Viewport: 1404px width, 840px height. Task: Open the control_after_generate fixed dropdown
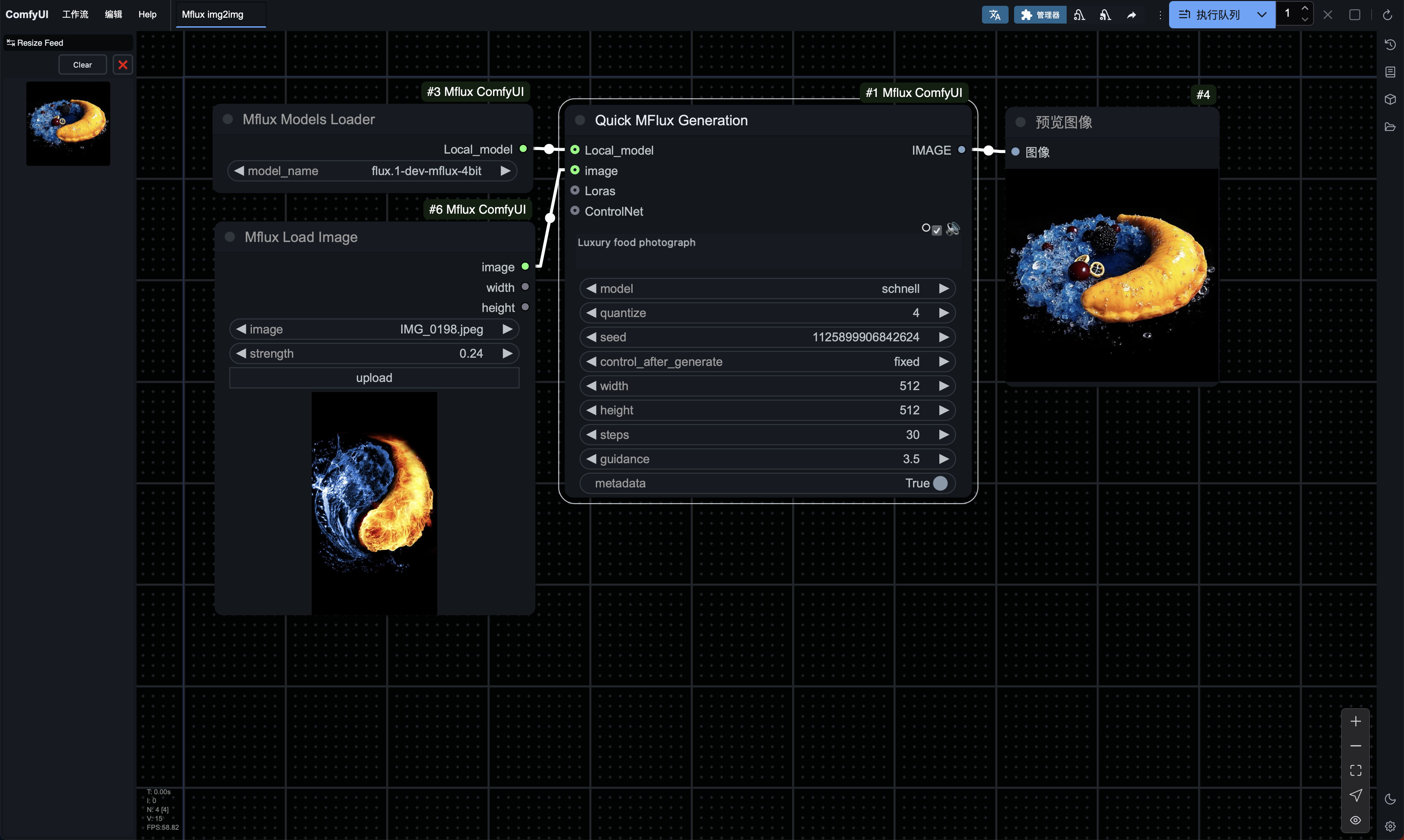(767, 362)
